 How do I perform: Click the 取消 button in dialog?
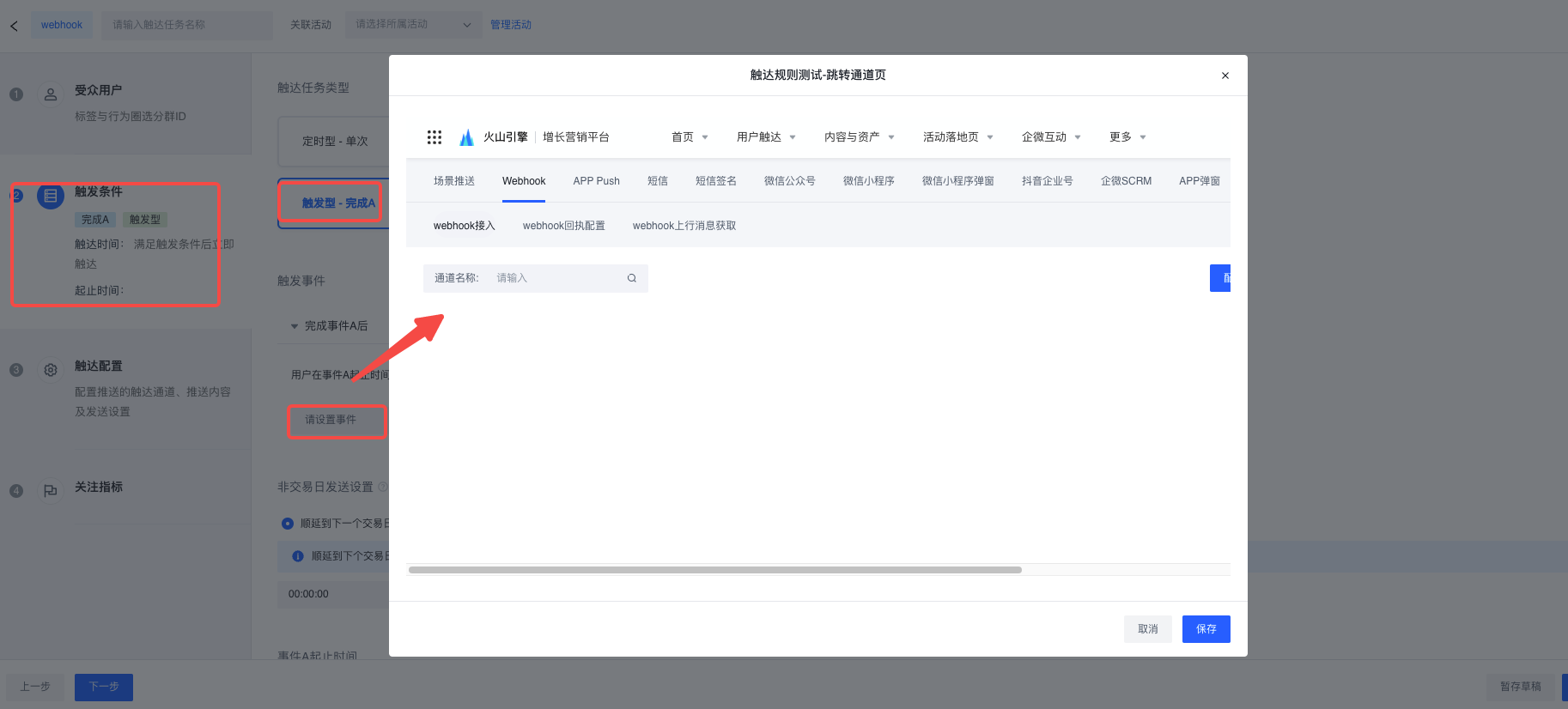[x=1148, y=629]
